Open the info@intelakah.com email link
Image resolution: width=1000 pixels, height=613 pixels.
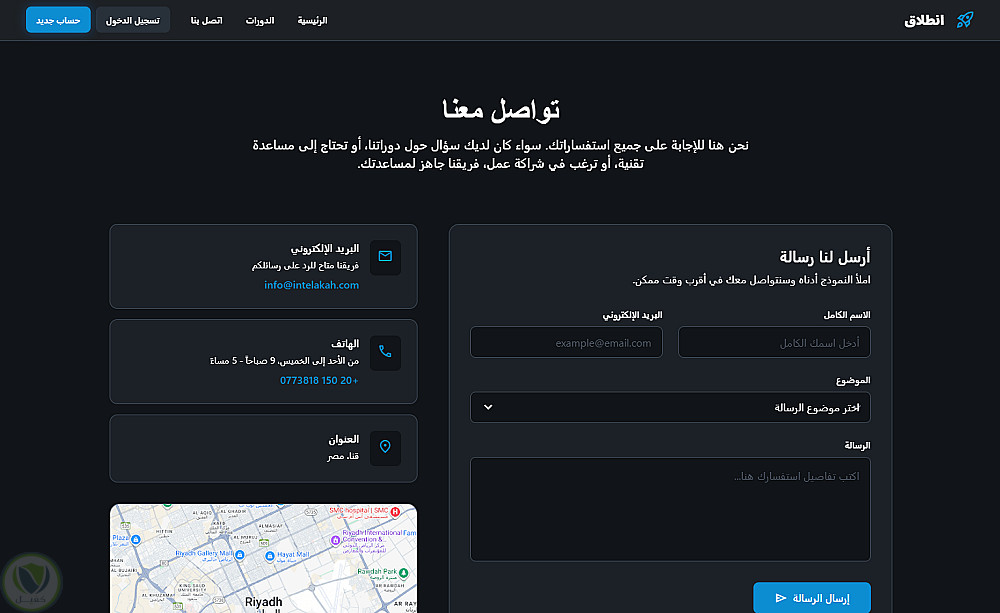coord(312,285)
